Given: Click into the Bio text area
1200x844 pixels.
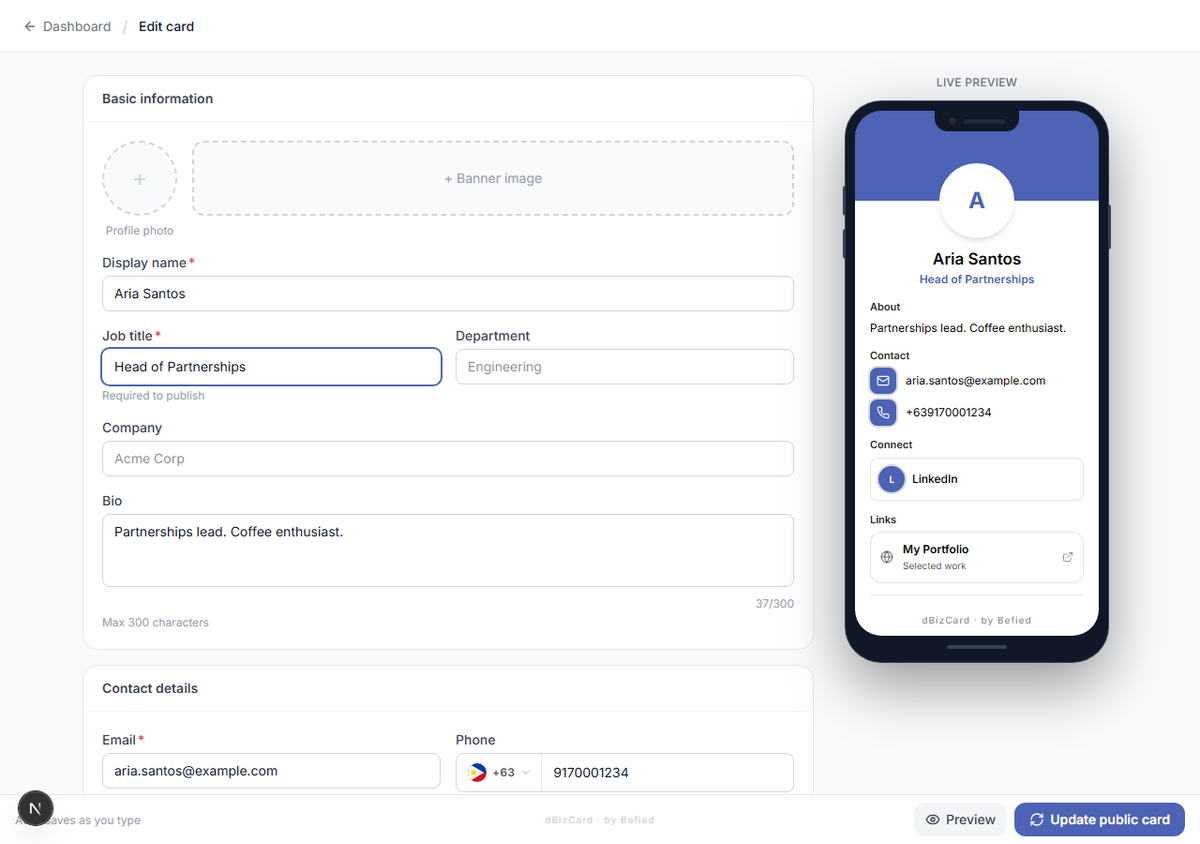Looking at the screenshot, I should (x=448, y=550).
